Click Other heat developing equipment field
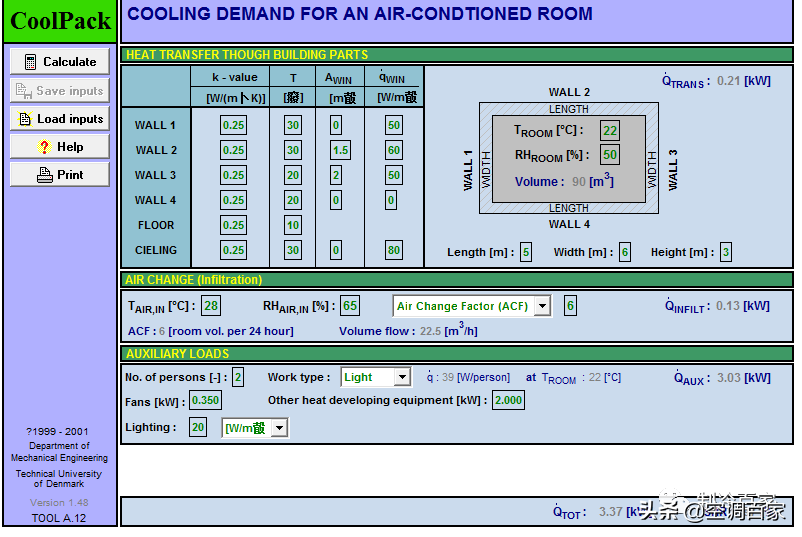The width and height of the screenshot is (802, 537). [x=508, y=400]
